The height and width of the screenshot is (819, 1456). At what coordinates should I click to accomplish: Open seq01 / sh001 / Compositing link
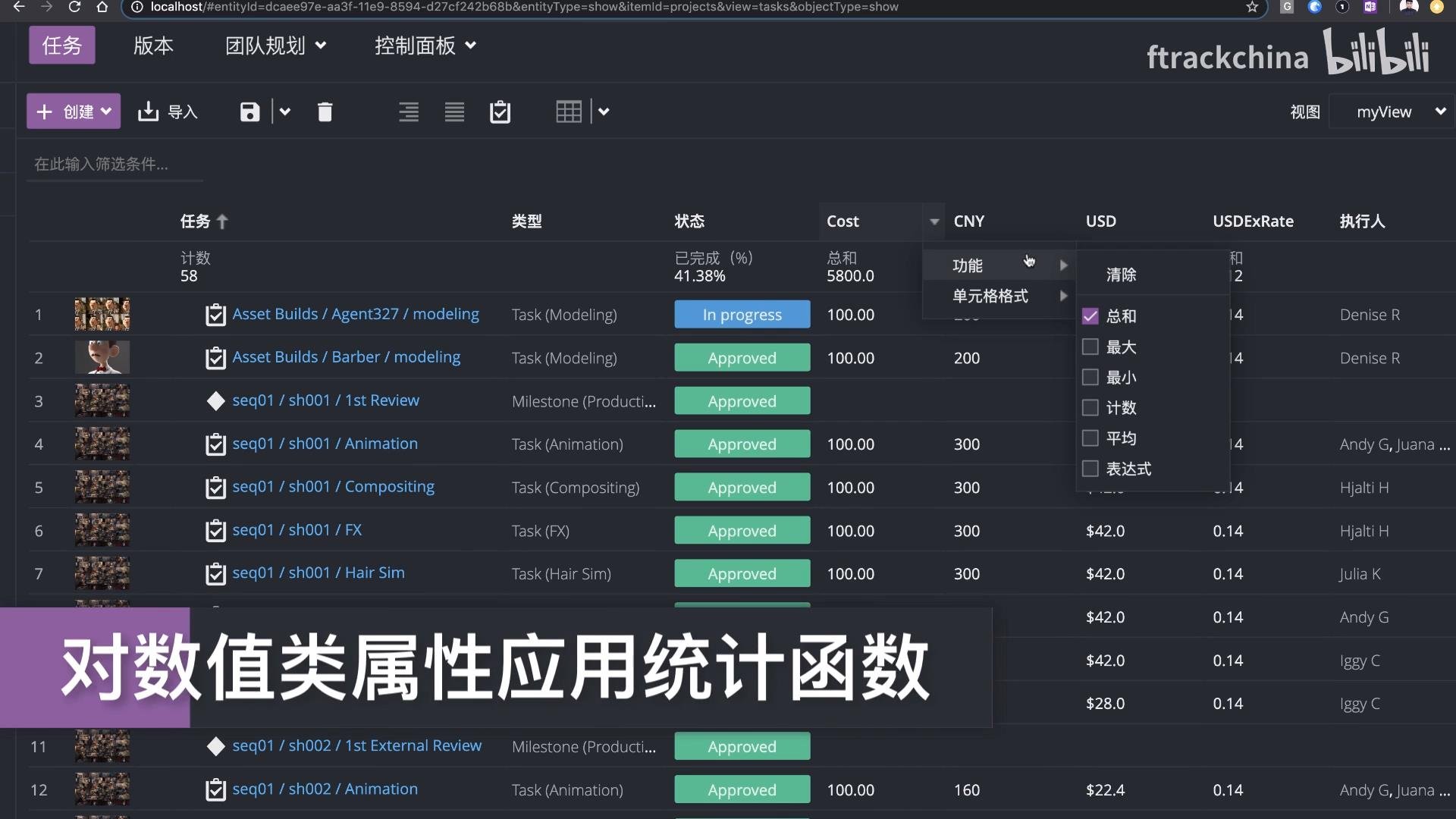334,487
